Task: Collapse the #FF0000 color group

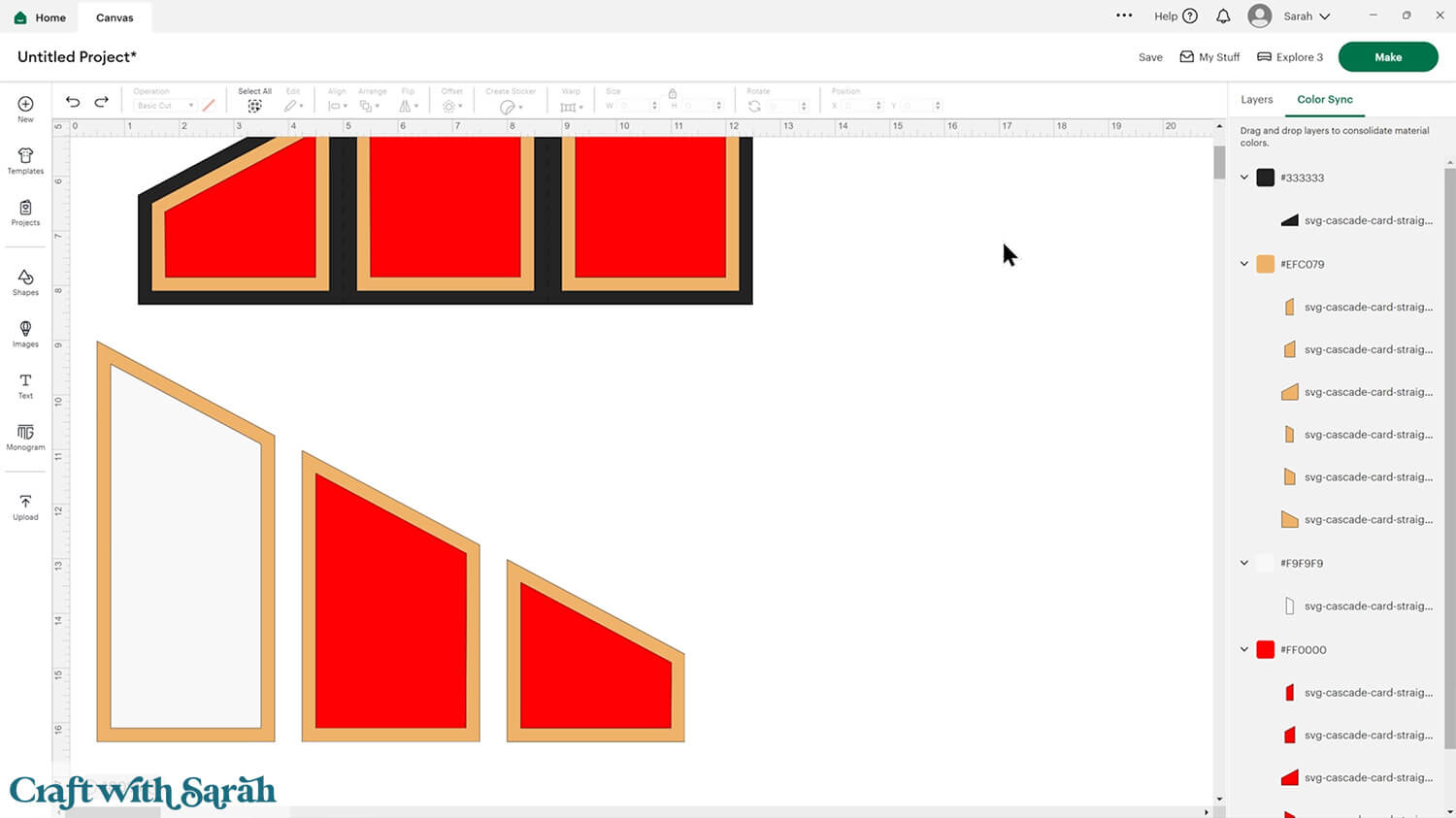Action: pos(1244,649)
